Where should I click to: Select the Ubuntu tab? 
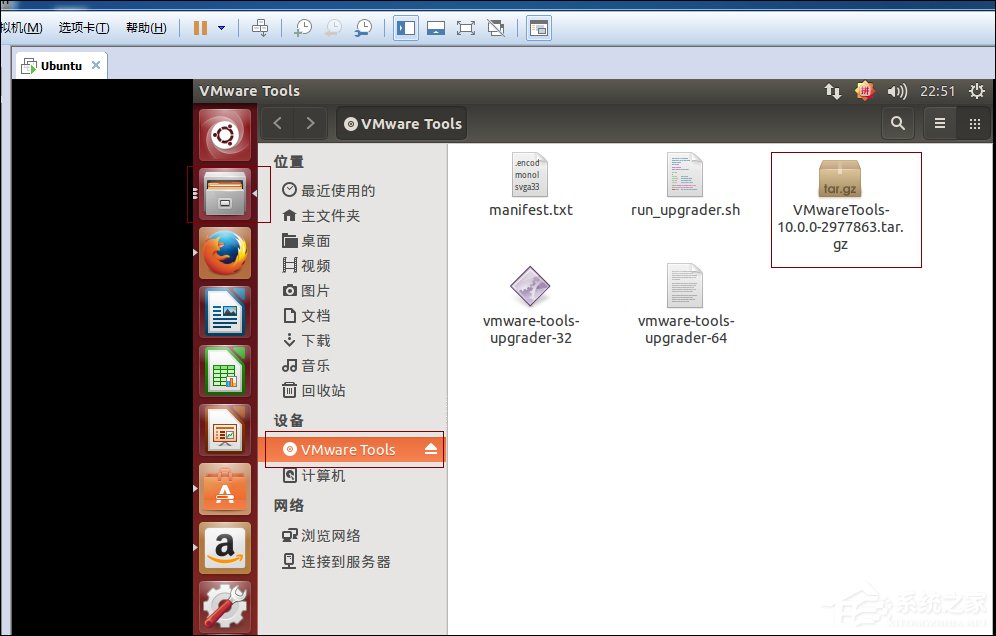(x=58, y=65)
